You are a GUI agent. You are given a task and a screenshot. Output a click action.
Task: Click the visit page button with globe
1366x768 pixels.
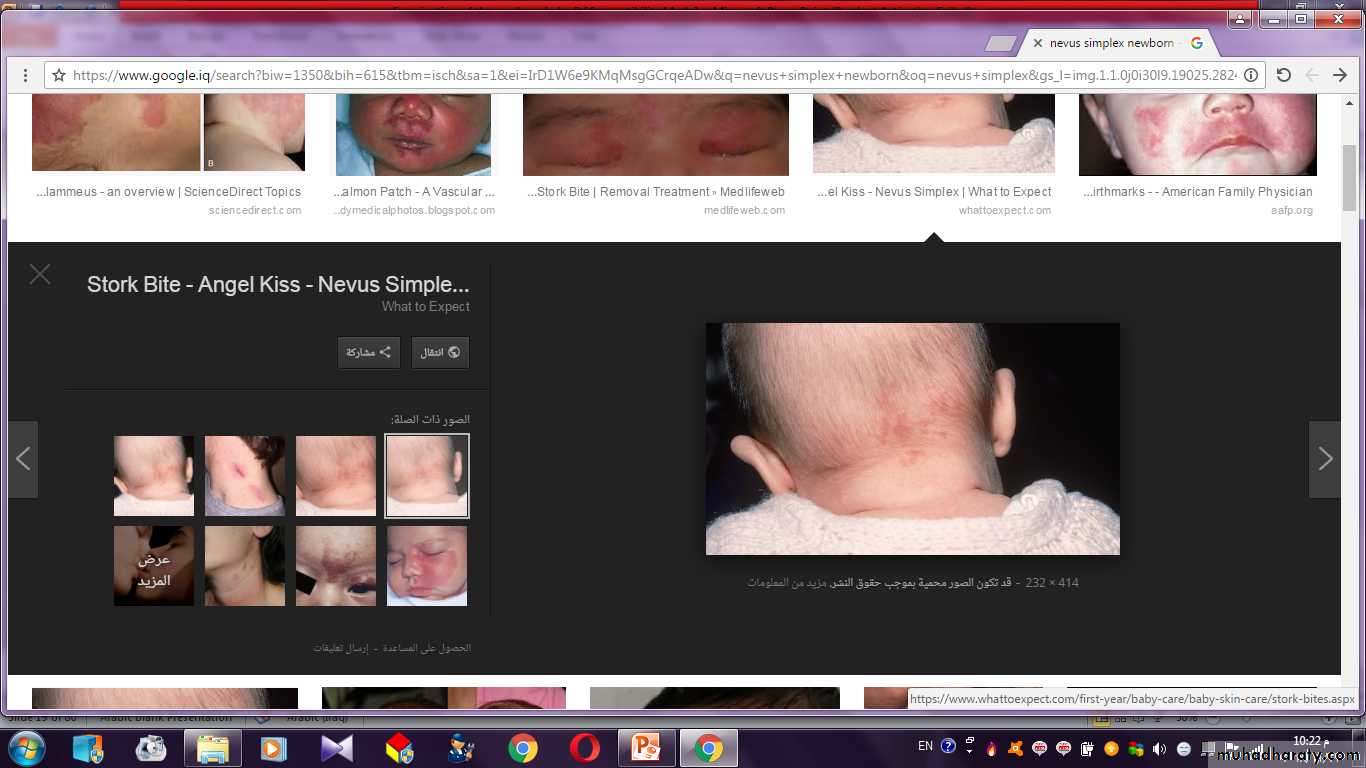click(440, 352)
